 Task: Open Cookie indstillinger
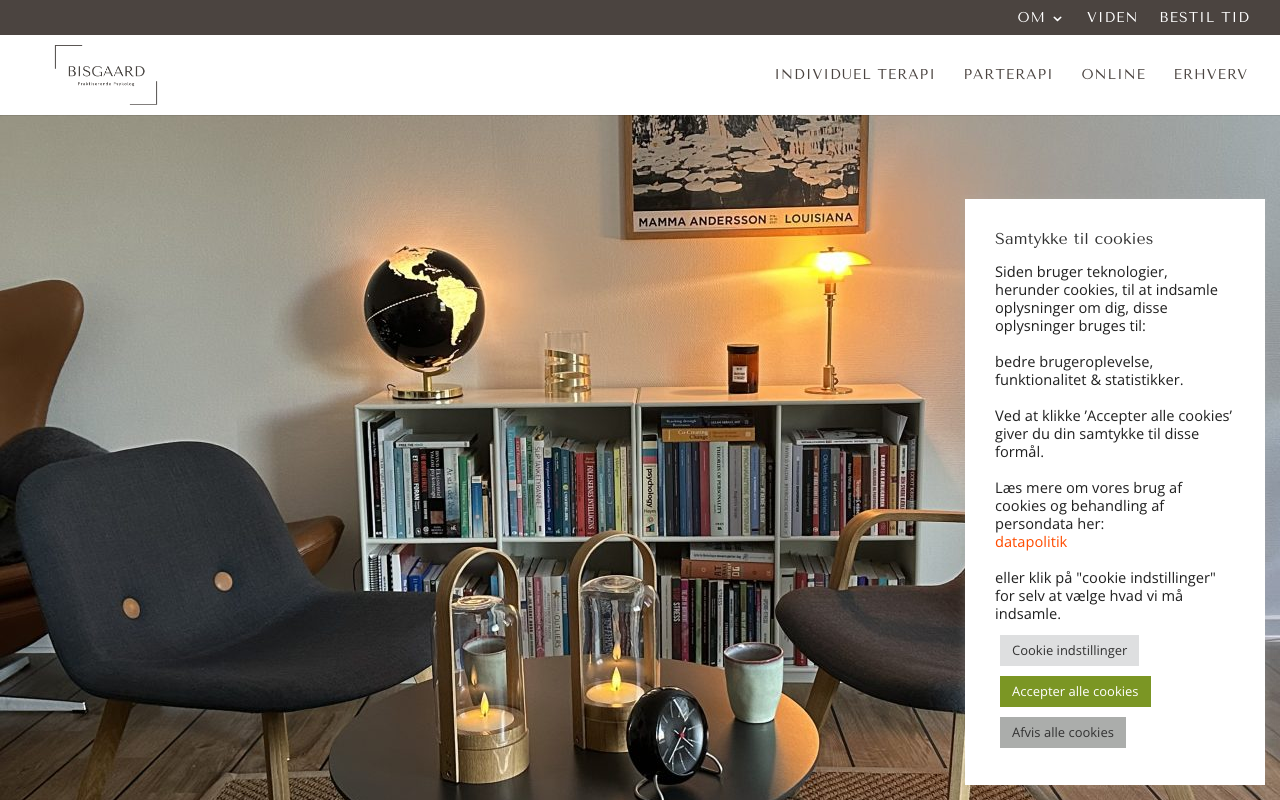(x=1069, y=650)
